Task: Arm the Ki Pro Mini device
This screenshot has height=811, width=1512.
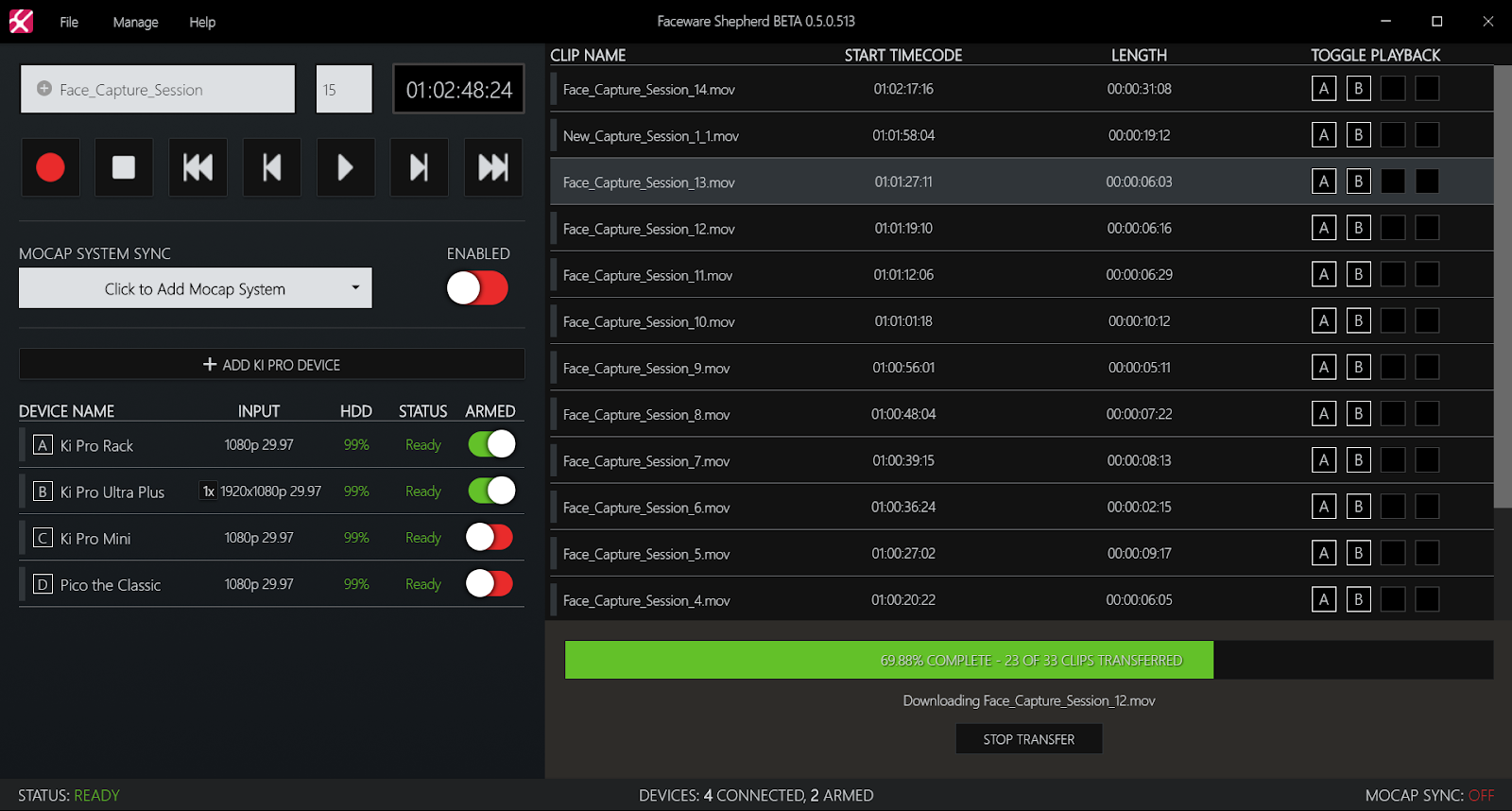Action: 490,538
